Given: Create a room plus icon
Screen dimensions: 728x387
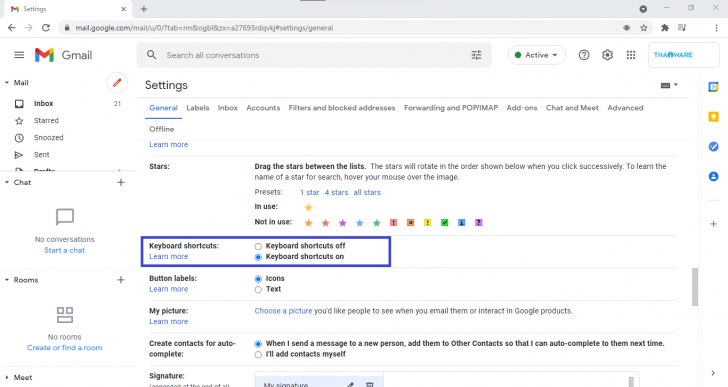Looking at the screenshot, I should point(121,280).
